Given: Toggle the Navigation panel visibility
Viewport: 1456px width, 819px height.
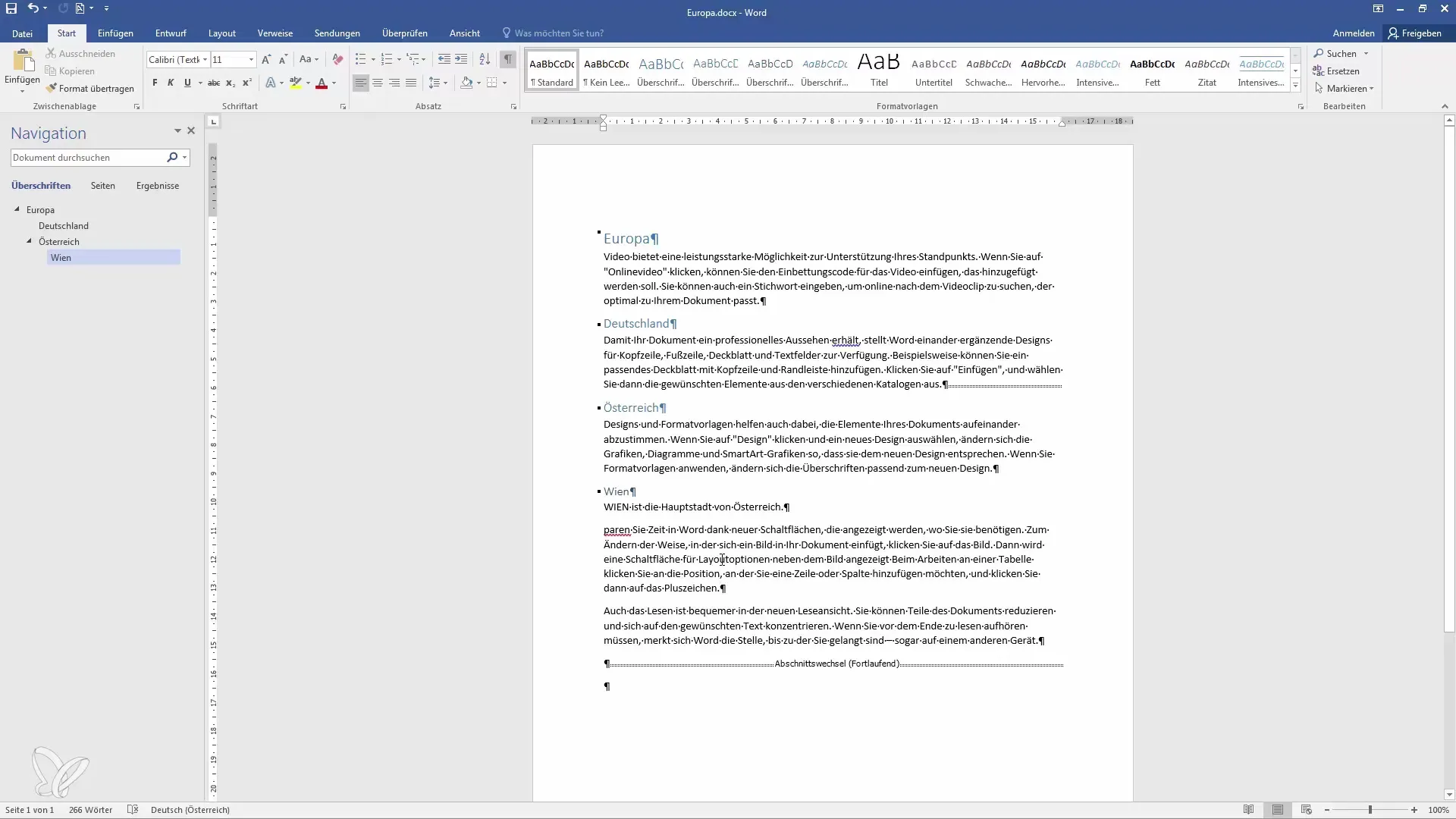Looking at the screenshot, I should point(190,130).
